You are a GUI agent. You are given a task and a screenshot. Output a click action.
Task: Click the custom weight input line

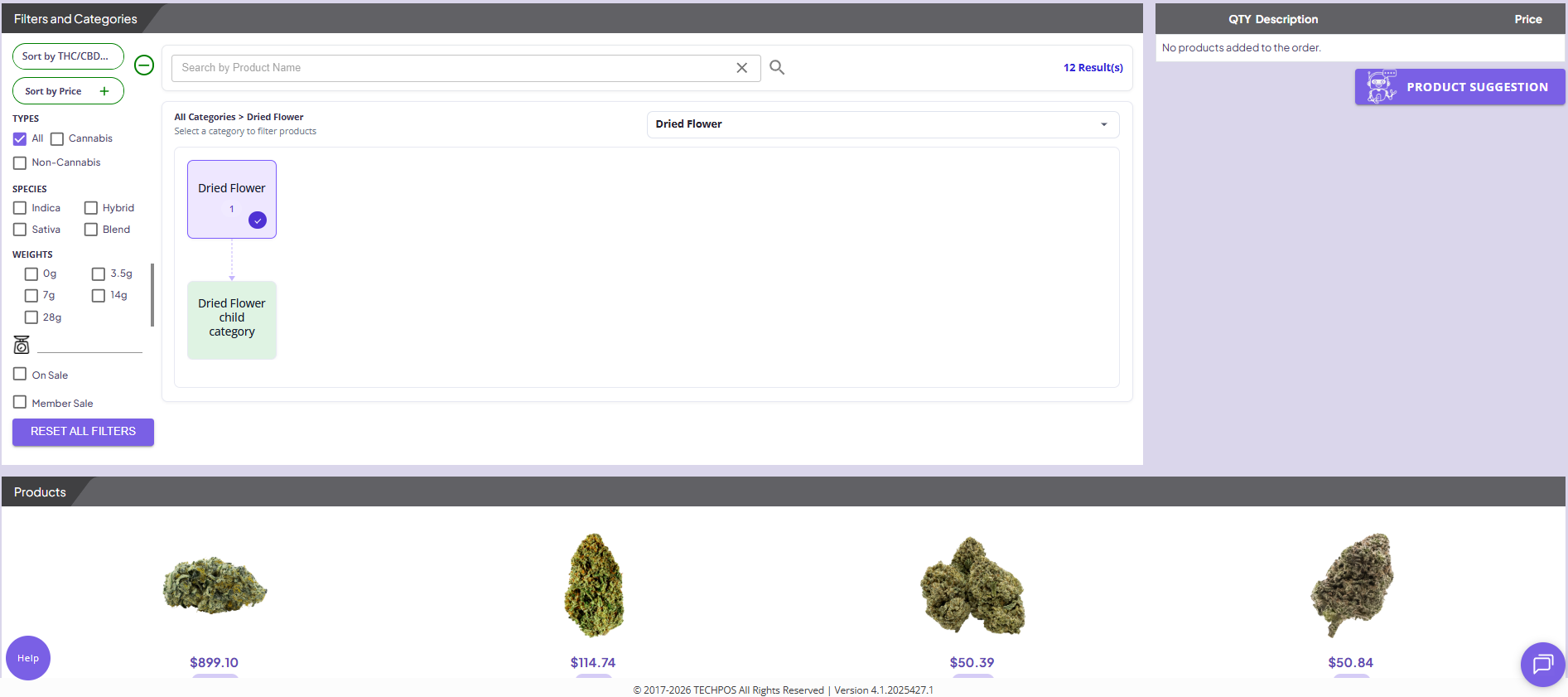point(89,346)
